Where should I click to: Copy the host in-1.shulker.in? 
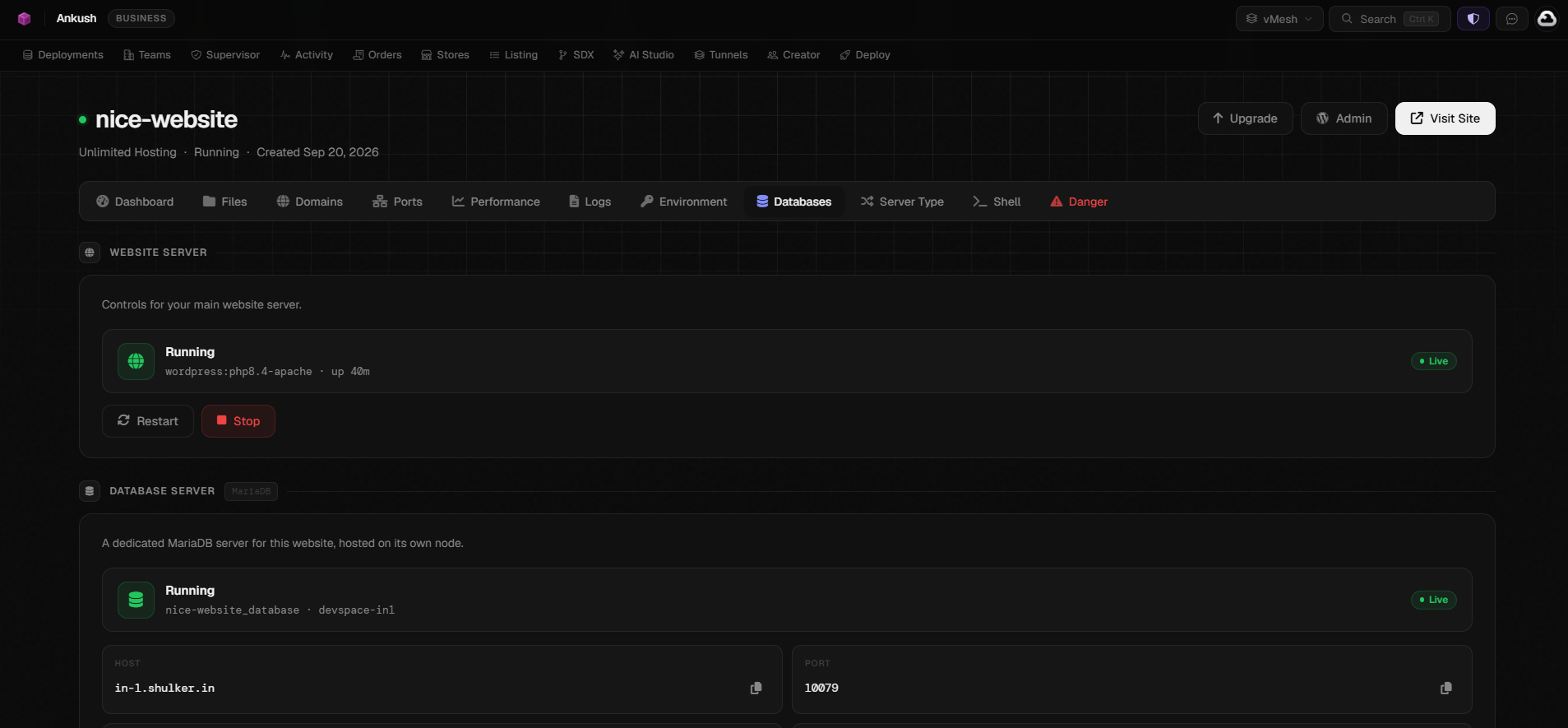[x=756, y=688]
